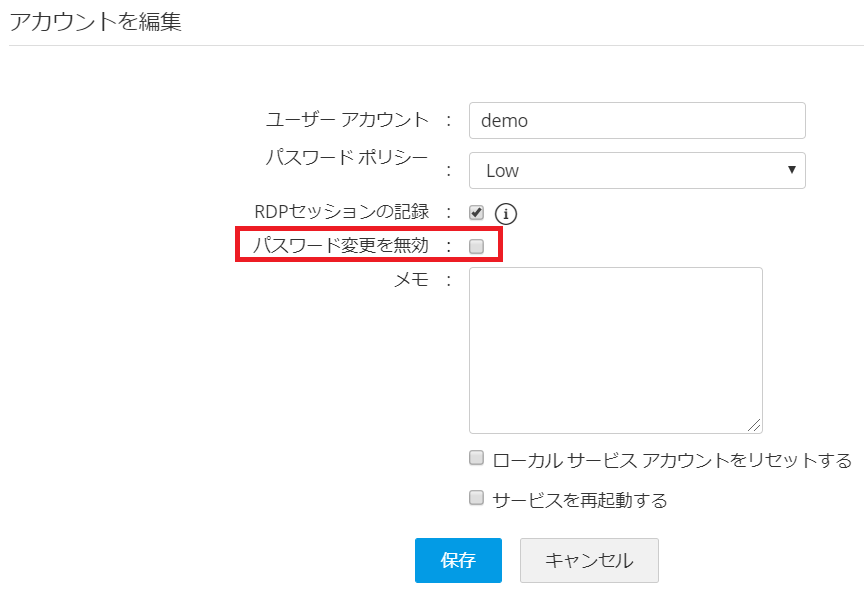Image resolution: width=864 pixels, height=597 pixels.
Task: Tick the local service account reset checkbox
Action: click(x=477, y=459)
